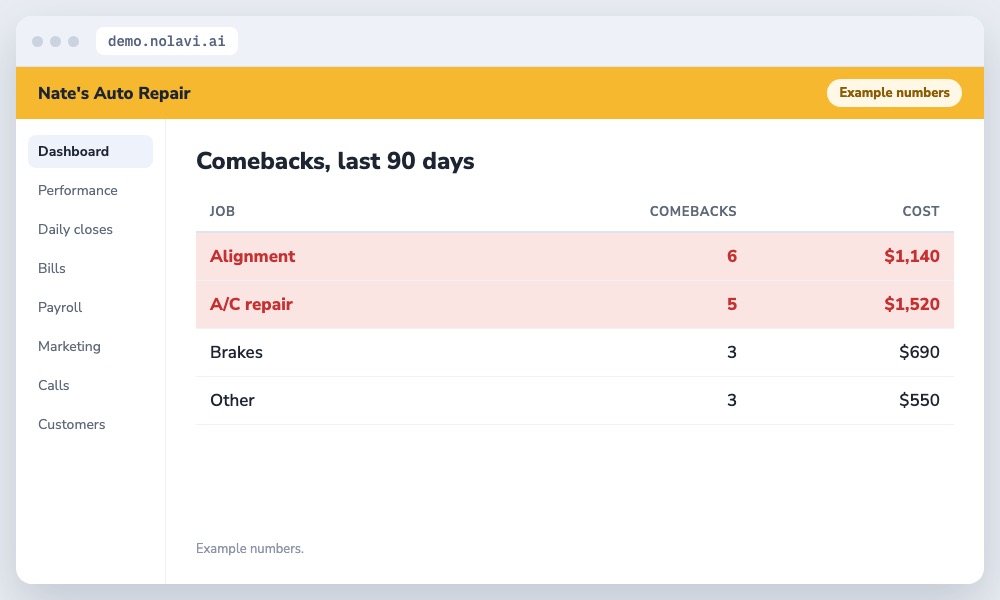Click the COST column header
Viewport: 1000px width, 600px height.
[x=920, y=211]
